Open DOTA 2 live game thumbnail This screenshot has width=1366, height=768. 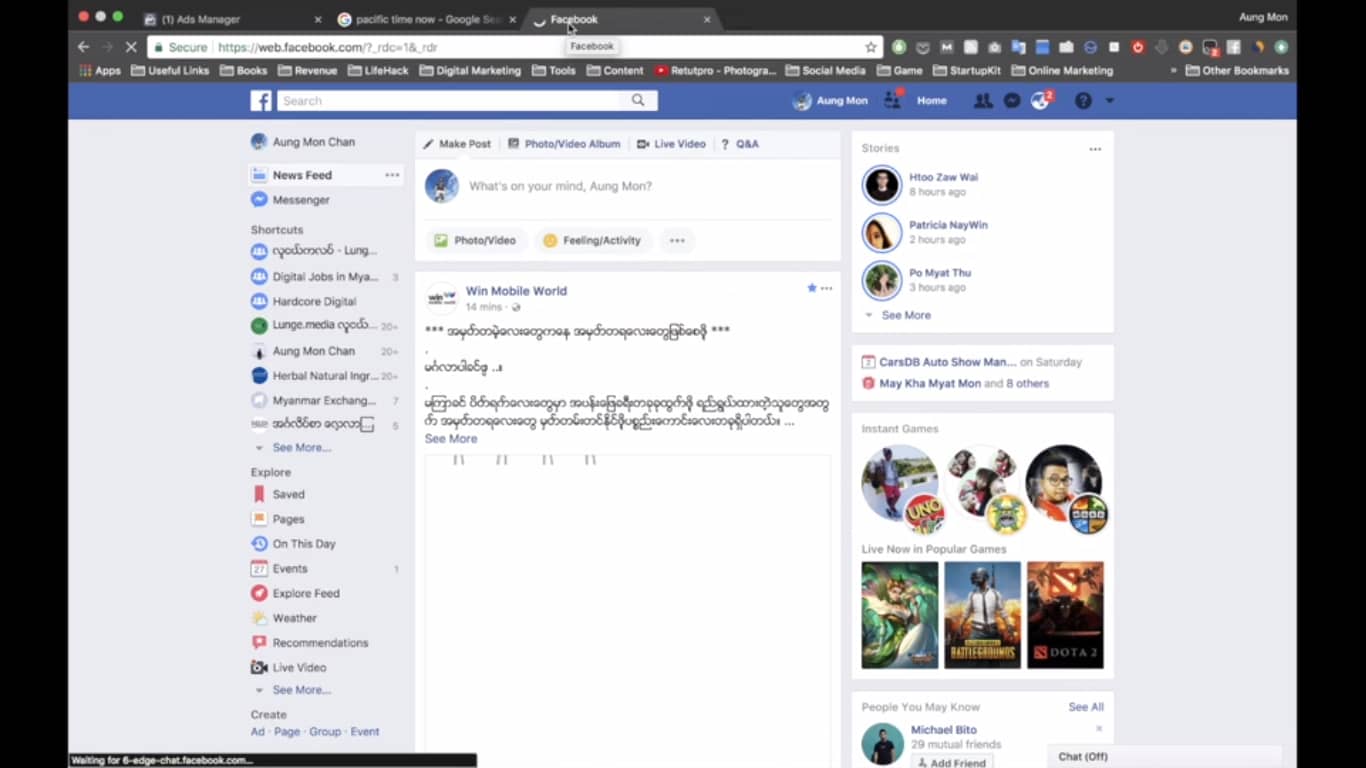point(1065,615)
